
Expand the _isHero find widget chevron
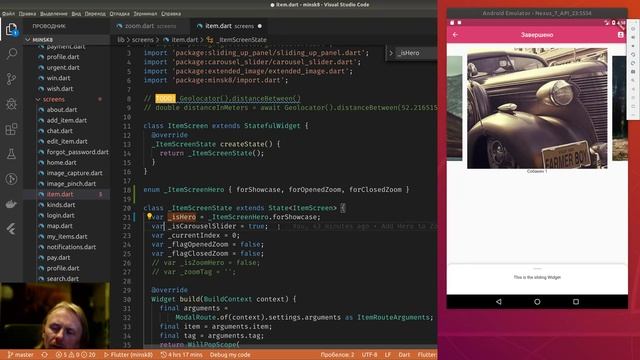click(391, 53)
